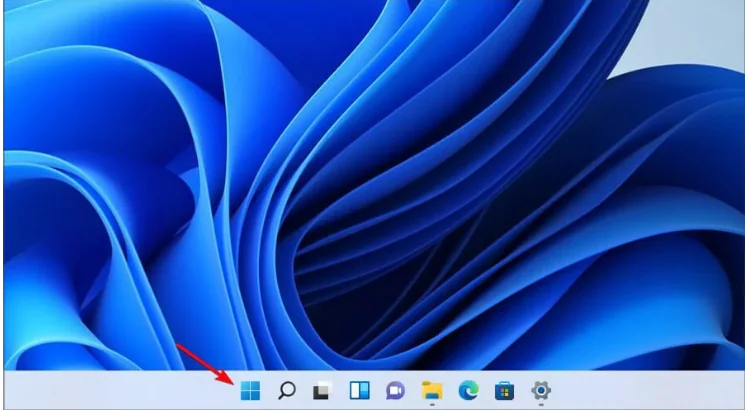Open the Windows Start menu

249,390
